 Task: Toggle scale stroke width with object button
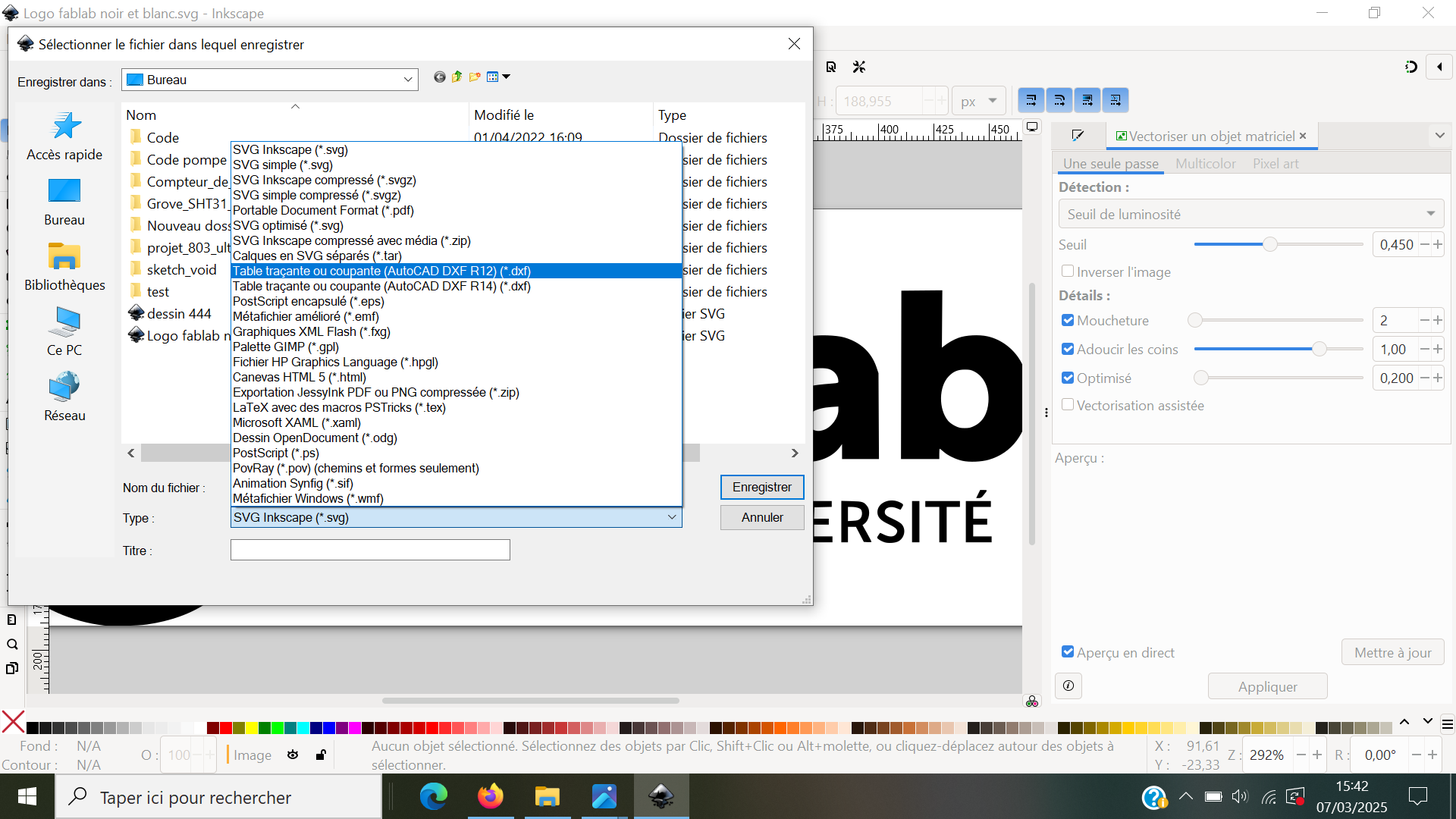[x=1031, y=100]
